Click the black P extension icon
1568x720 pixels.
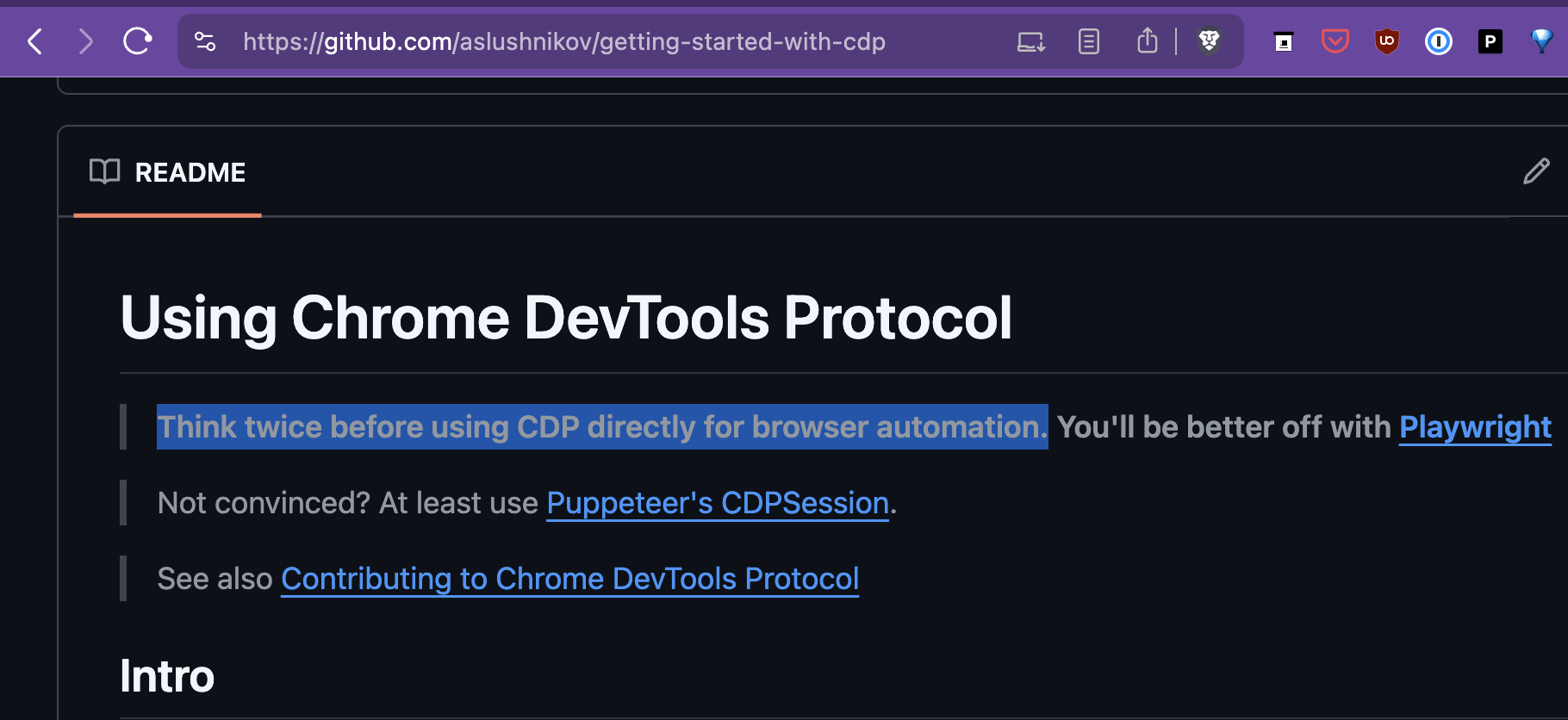[x=1490, y=40]
